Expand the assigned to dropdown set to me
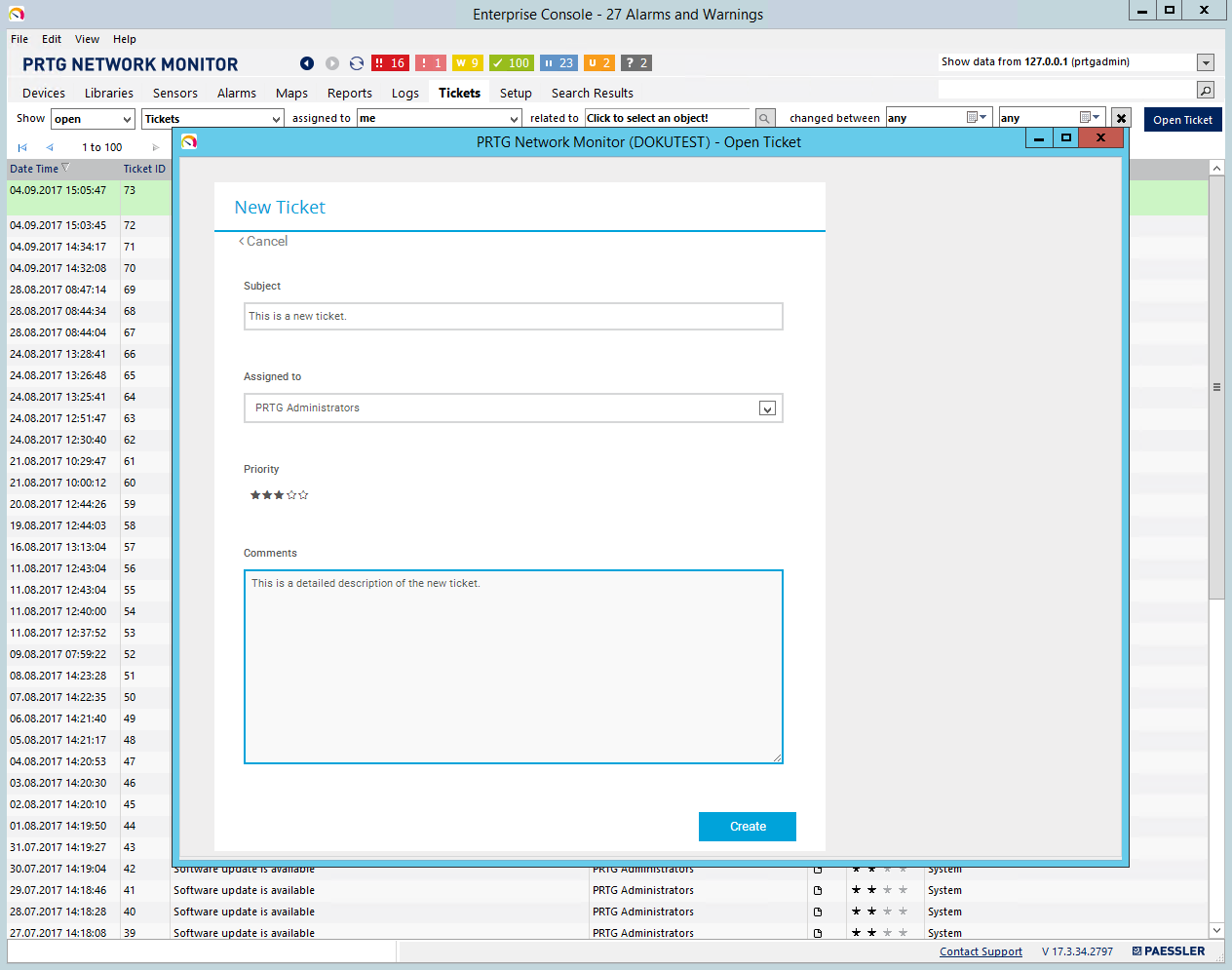This screenshot has width=1232, height=970. click(x=439, y=119)
